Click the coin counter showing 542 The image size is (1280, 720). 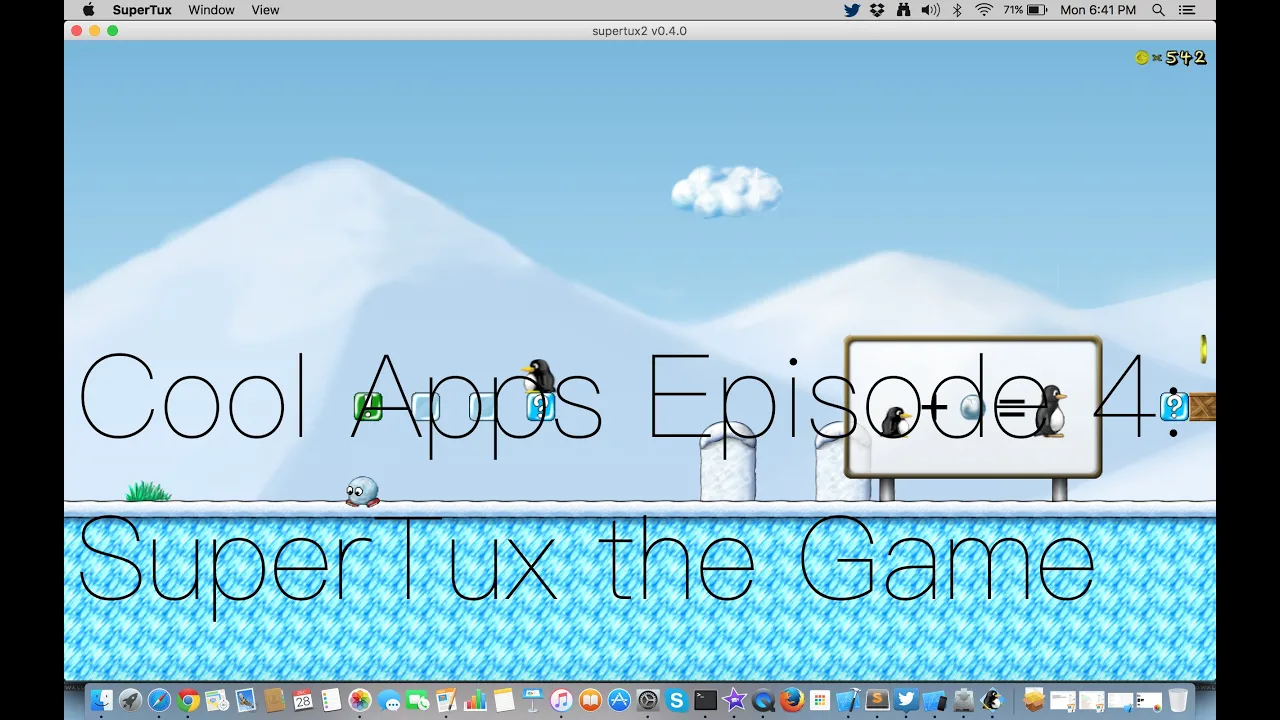(x=1170, y=58)
